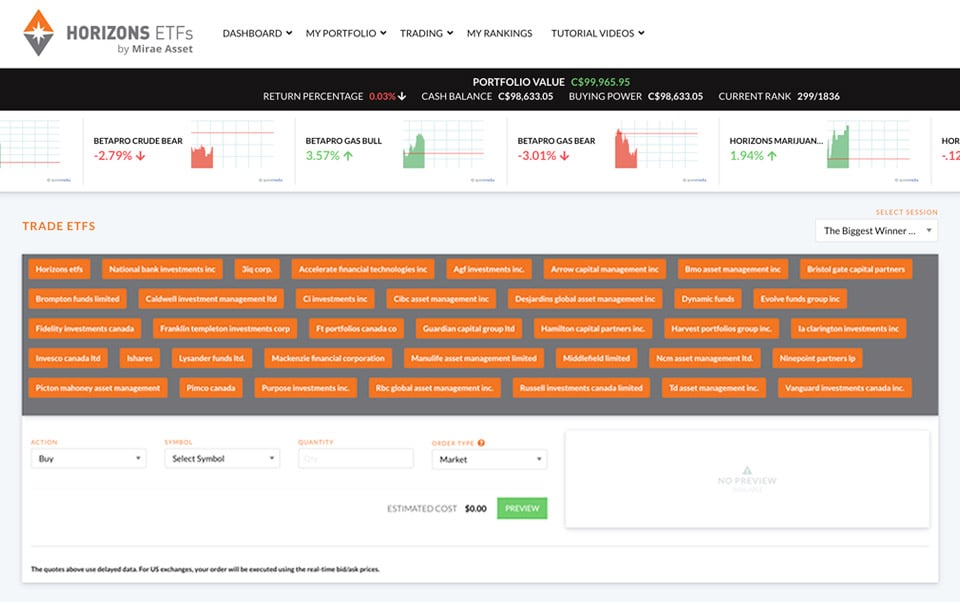This screenshot has height=602, width=960.
Task: Open the Tutorial Videos menu
Action: (598, 33)
